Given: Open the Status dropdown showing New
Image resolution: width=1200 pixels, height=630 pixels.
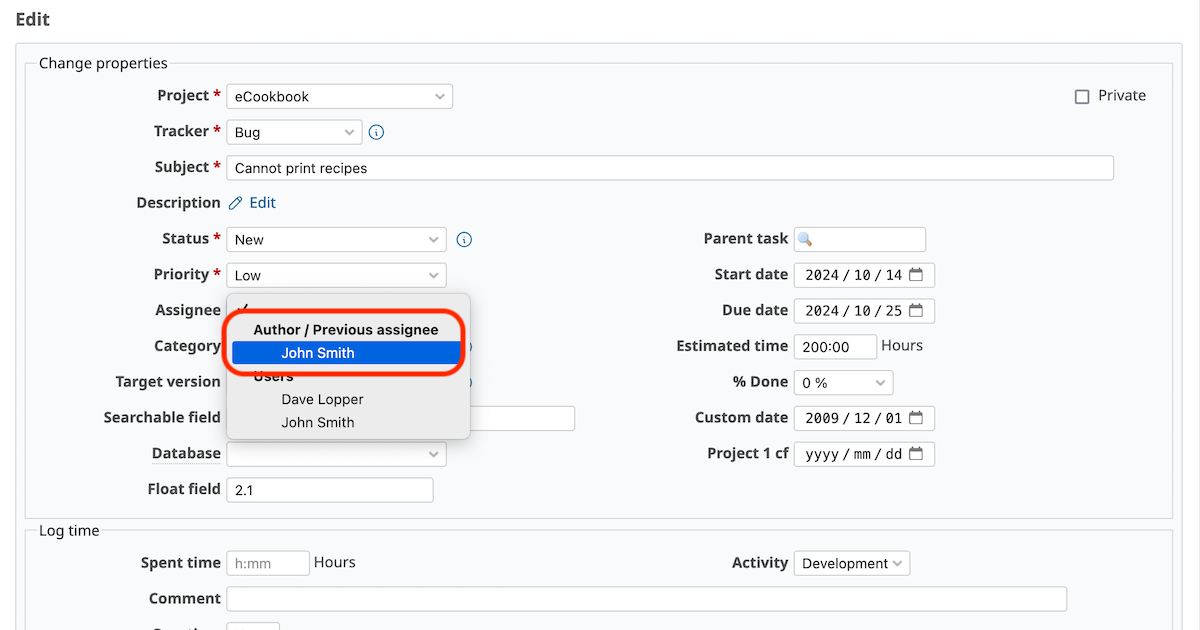Looking at the screenshot, I should coord(336,239).
